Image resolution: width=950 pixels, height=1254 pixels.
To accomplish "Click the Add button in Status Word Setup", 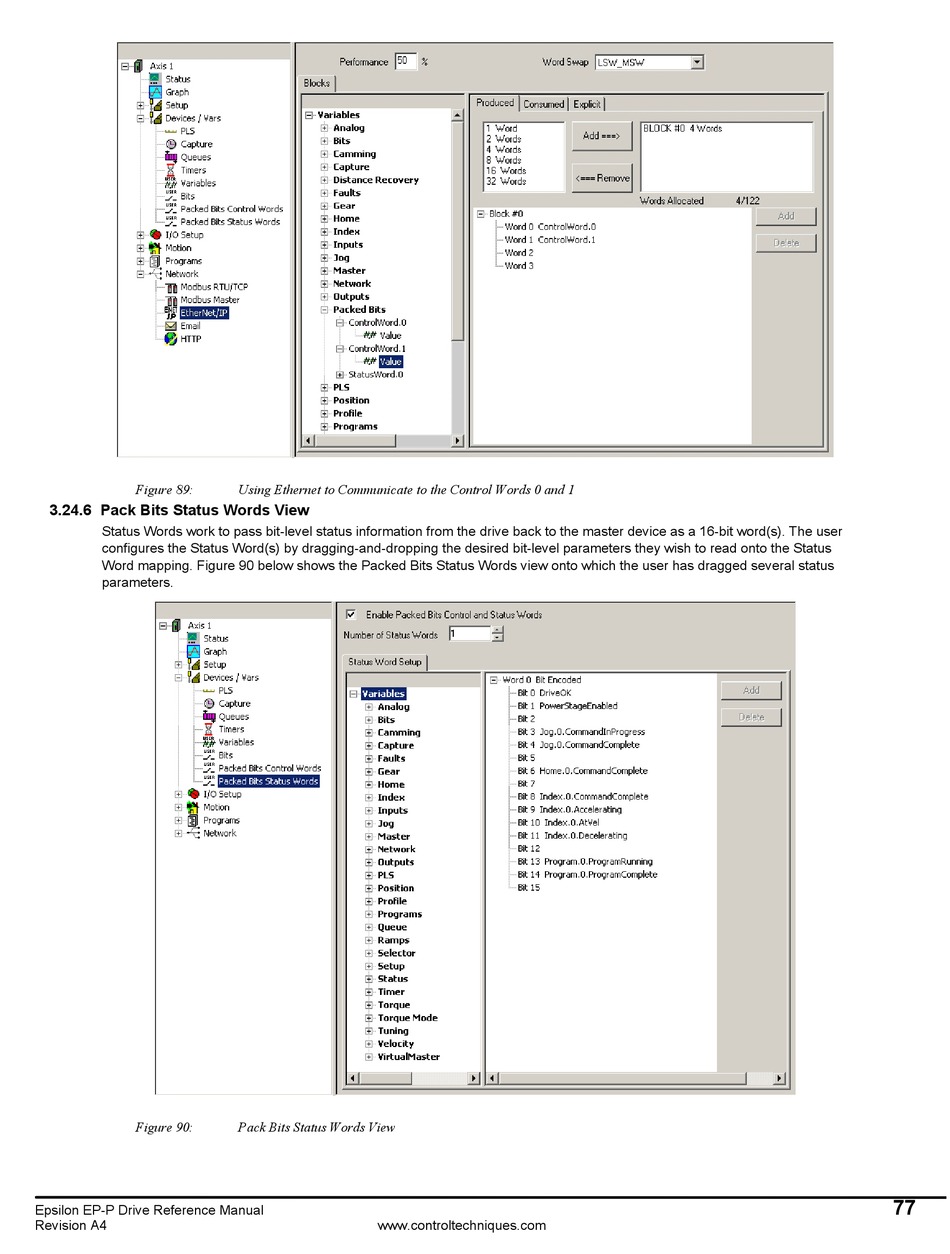I will (751, 690).
